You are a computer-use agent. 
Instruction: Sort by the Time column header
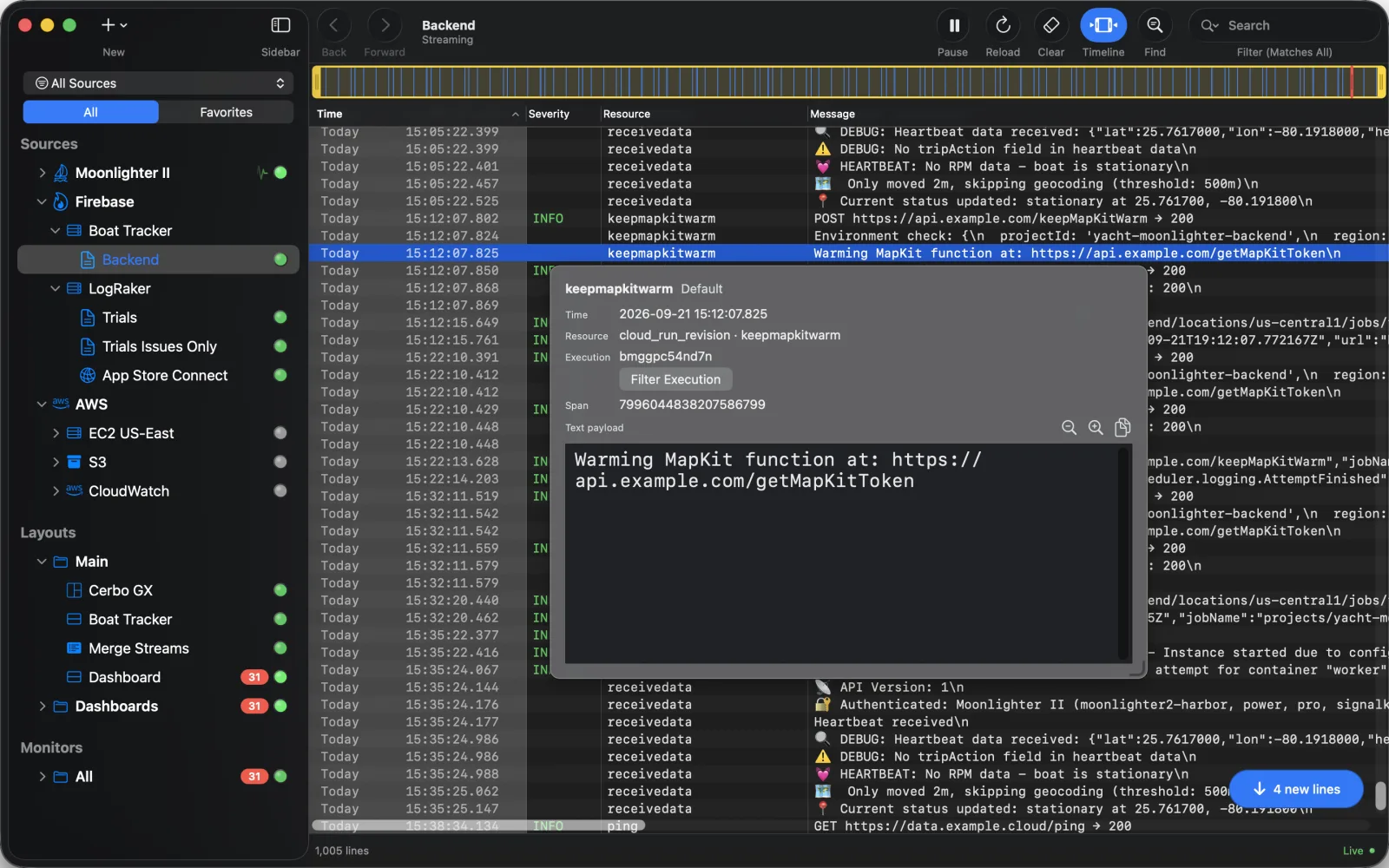point(418,114)
